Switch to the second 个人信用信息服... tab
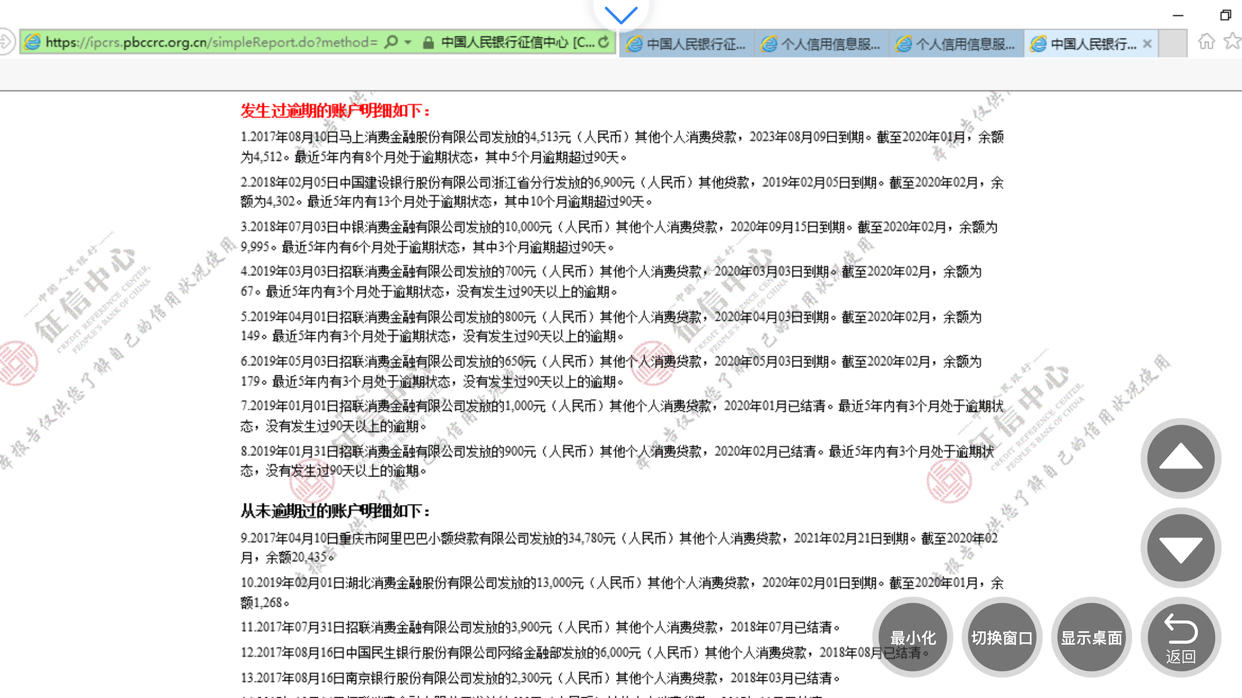 (956, 44)
